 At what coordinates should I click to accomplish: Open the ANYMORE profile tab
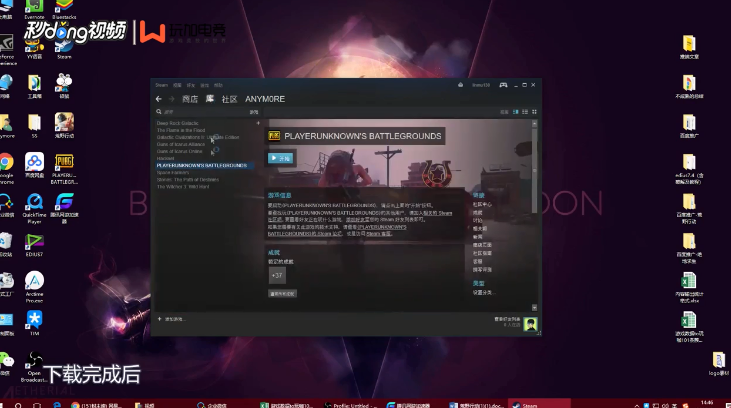tap(265, 99)
